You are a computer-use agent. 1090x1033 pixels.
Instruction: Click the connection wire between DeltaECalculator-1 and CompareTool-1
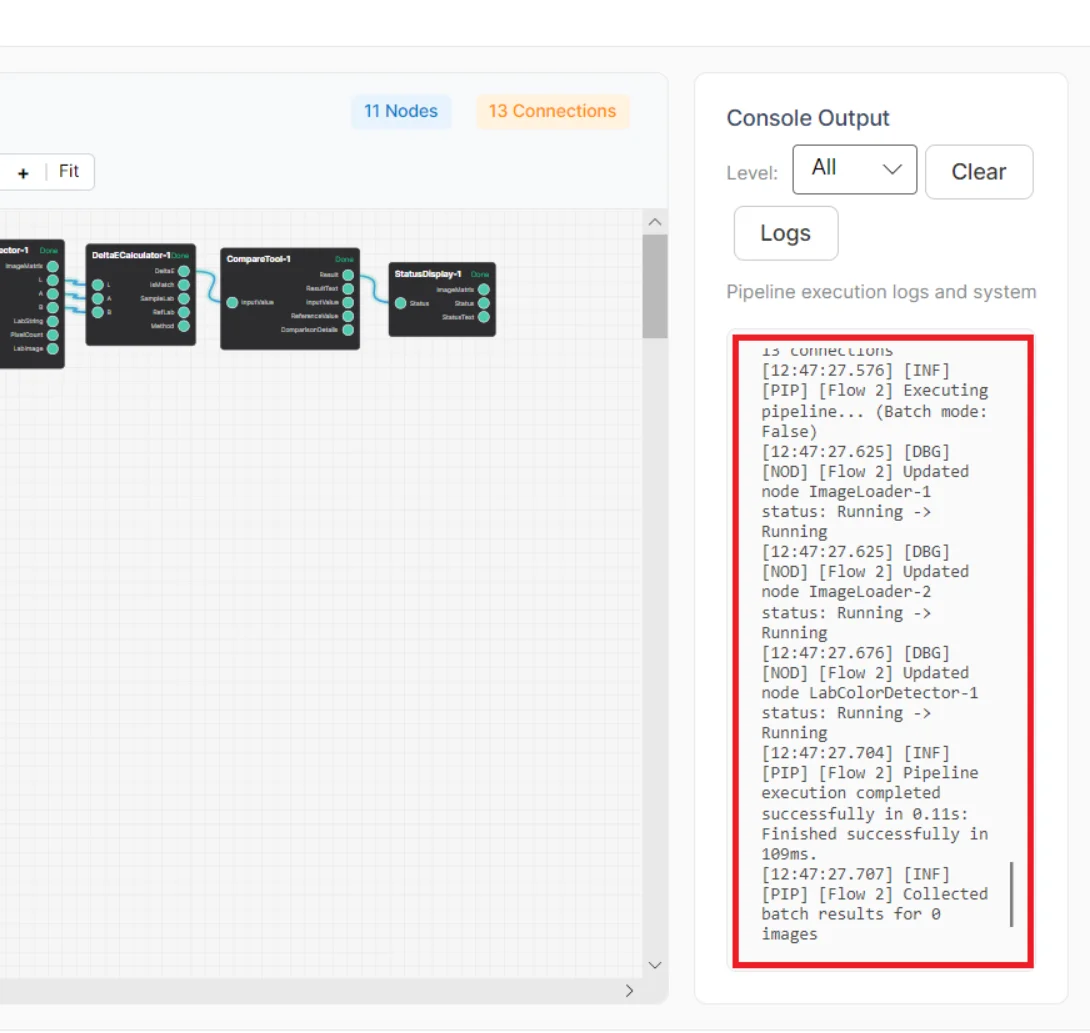(209, 286)
